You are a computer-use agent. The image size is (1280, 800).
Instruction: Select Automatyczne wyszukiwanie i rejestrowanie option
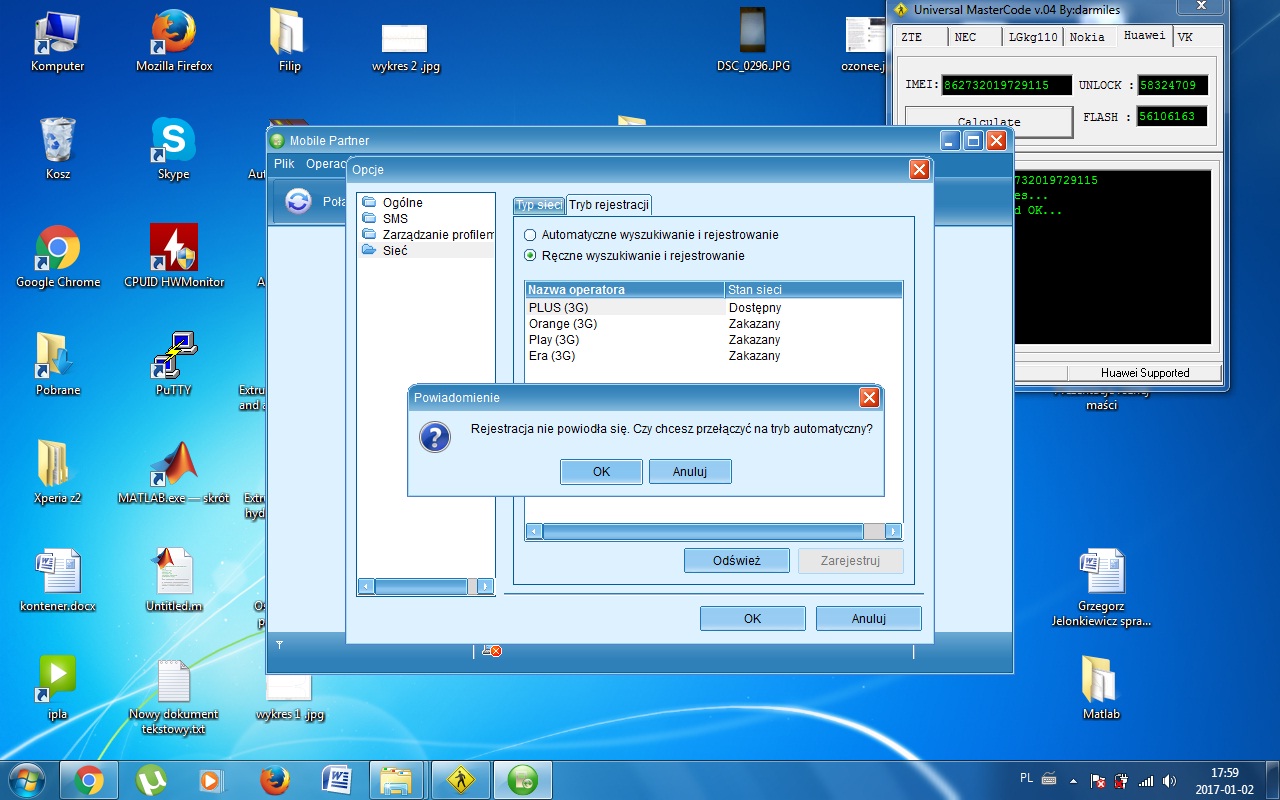tap(531, 235)
